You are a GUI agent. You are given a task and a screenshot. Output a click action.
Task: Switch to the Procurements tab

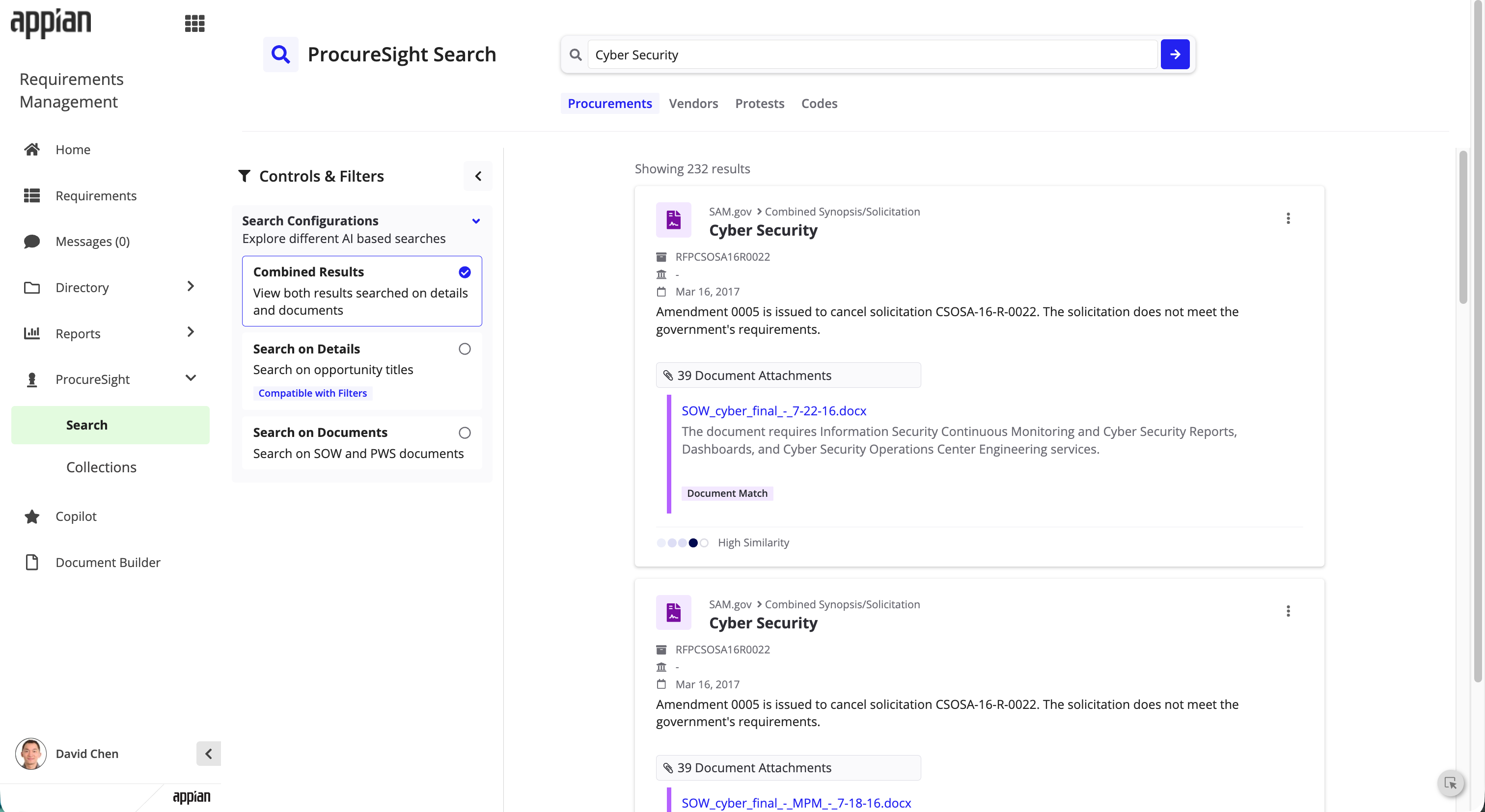pos(609,103)
